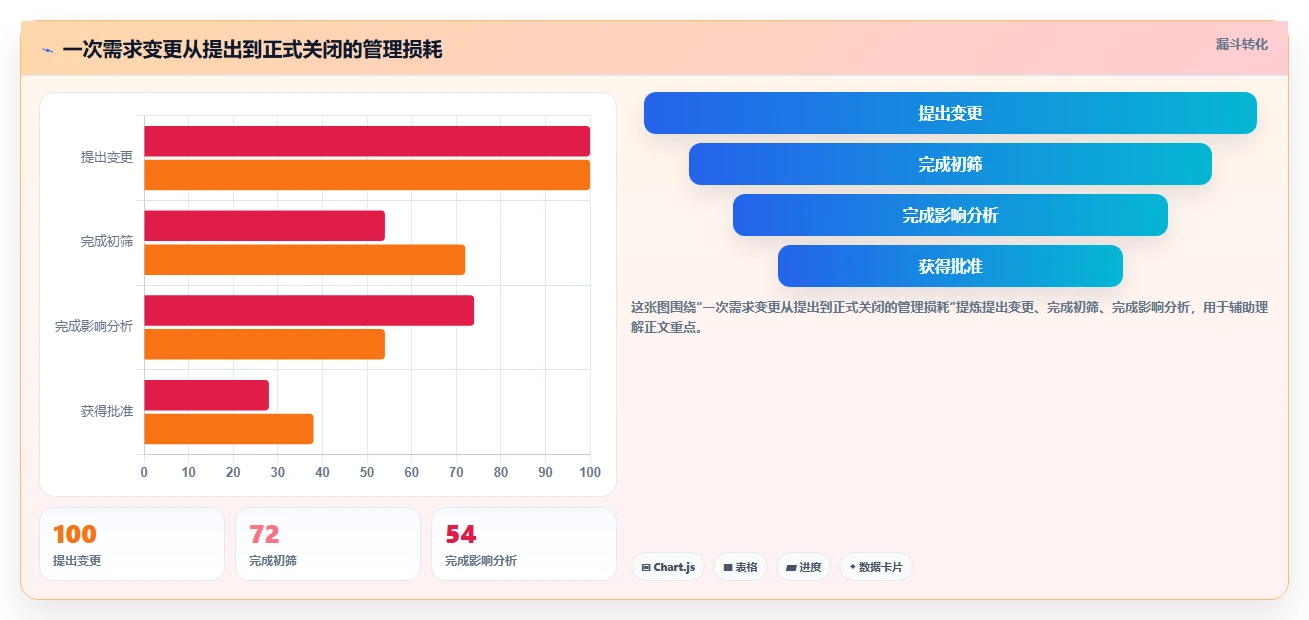Click the x-axis tick label 50

tap(367, 472)
